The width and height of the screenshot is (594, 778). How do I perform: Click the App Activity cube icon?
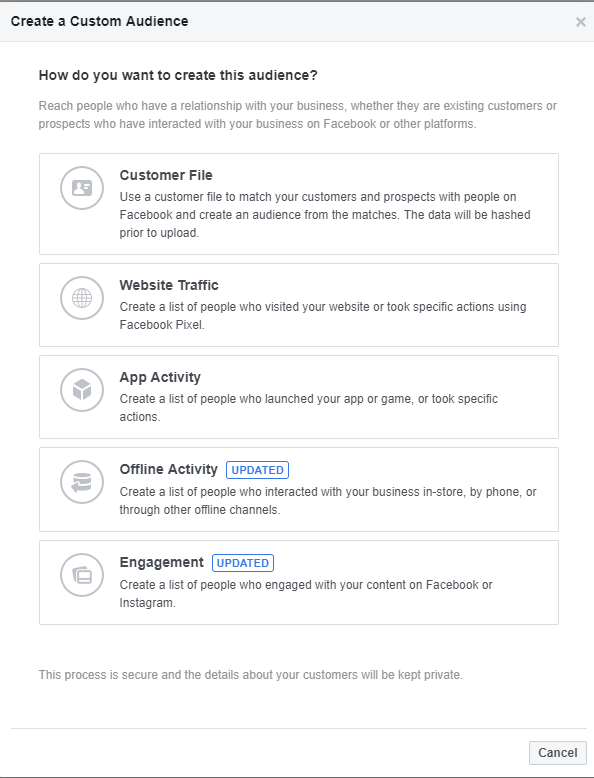pyautogui.click(x=82, y=390)
